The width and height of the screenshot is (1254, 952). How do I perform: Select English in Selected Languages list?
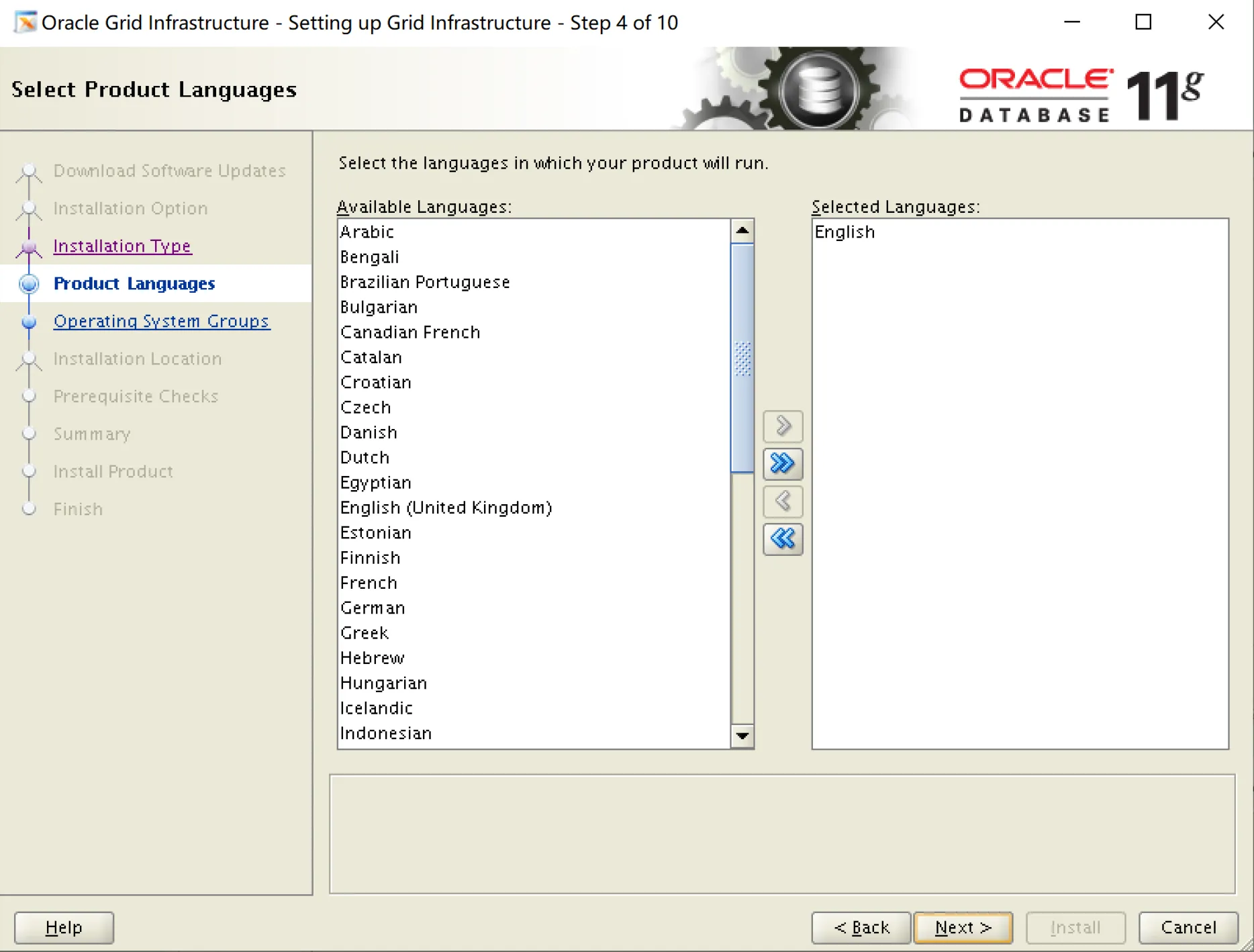pyautogui.click(x=845, y=232)
